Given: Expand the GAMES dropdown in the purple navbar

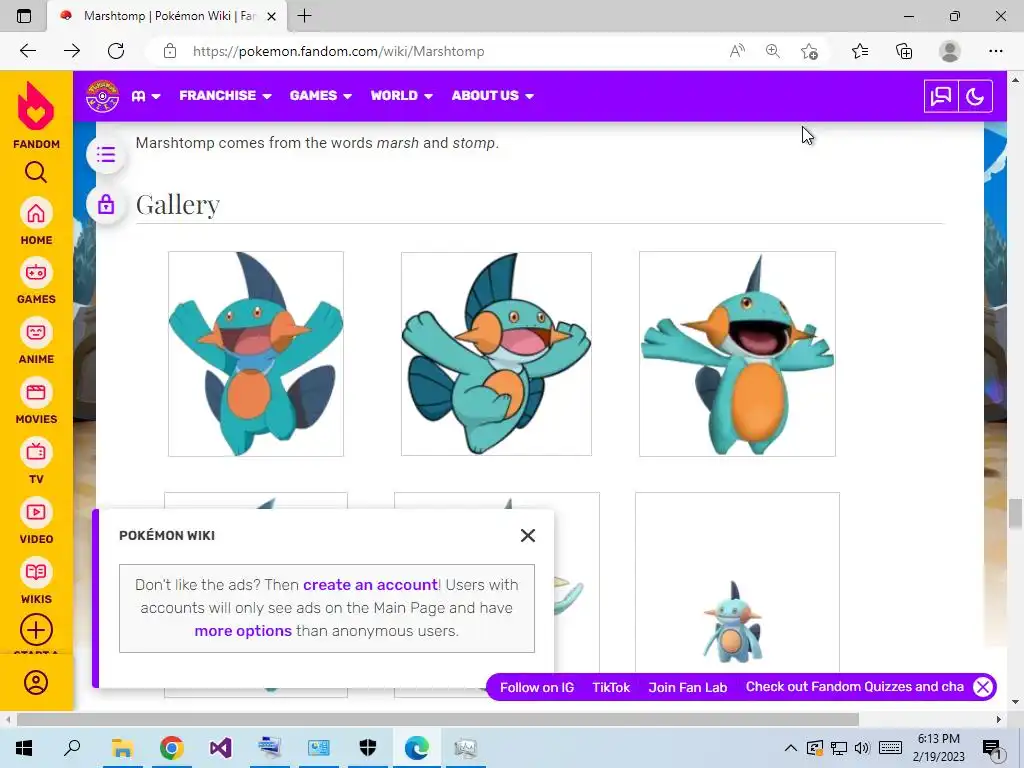Looking at the screenshot, I should tap(321, 95).
